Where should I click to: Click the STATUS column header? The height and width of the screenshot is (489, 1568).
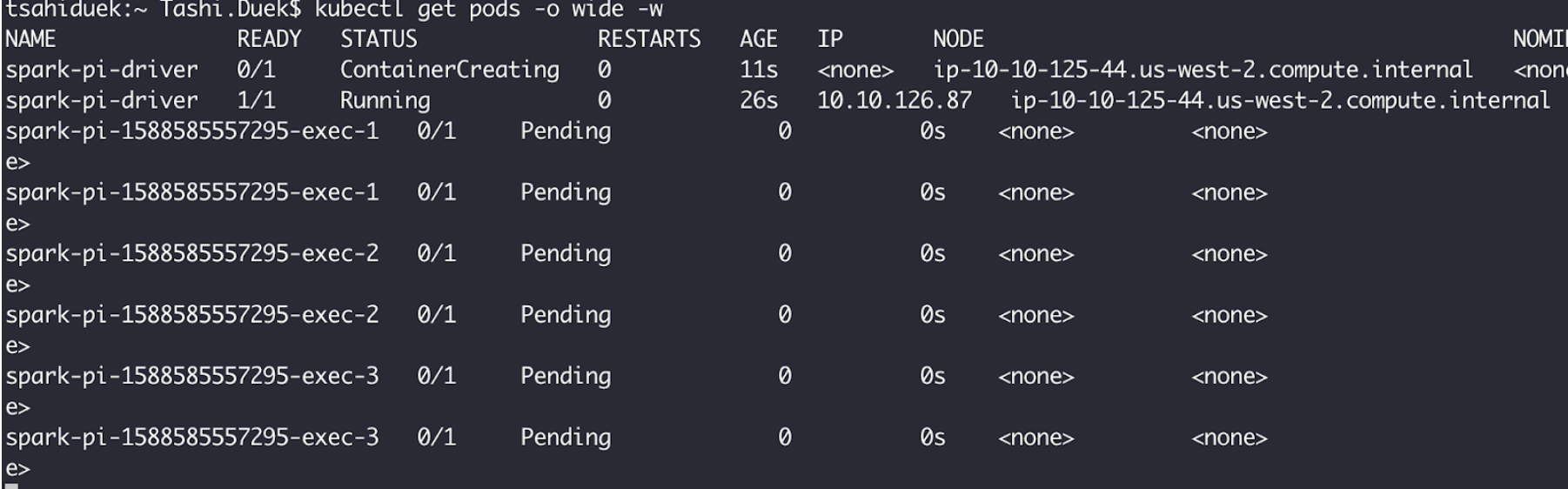[x=379, y=39]
